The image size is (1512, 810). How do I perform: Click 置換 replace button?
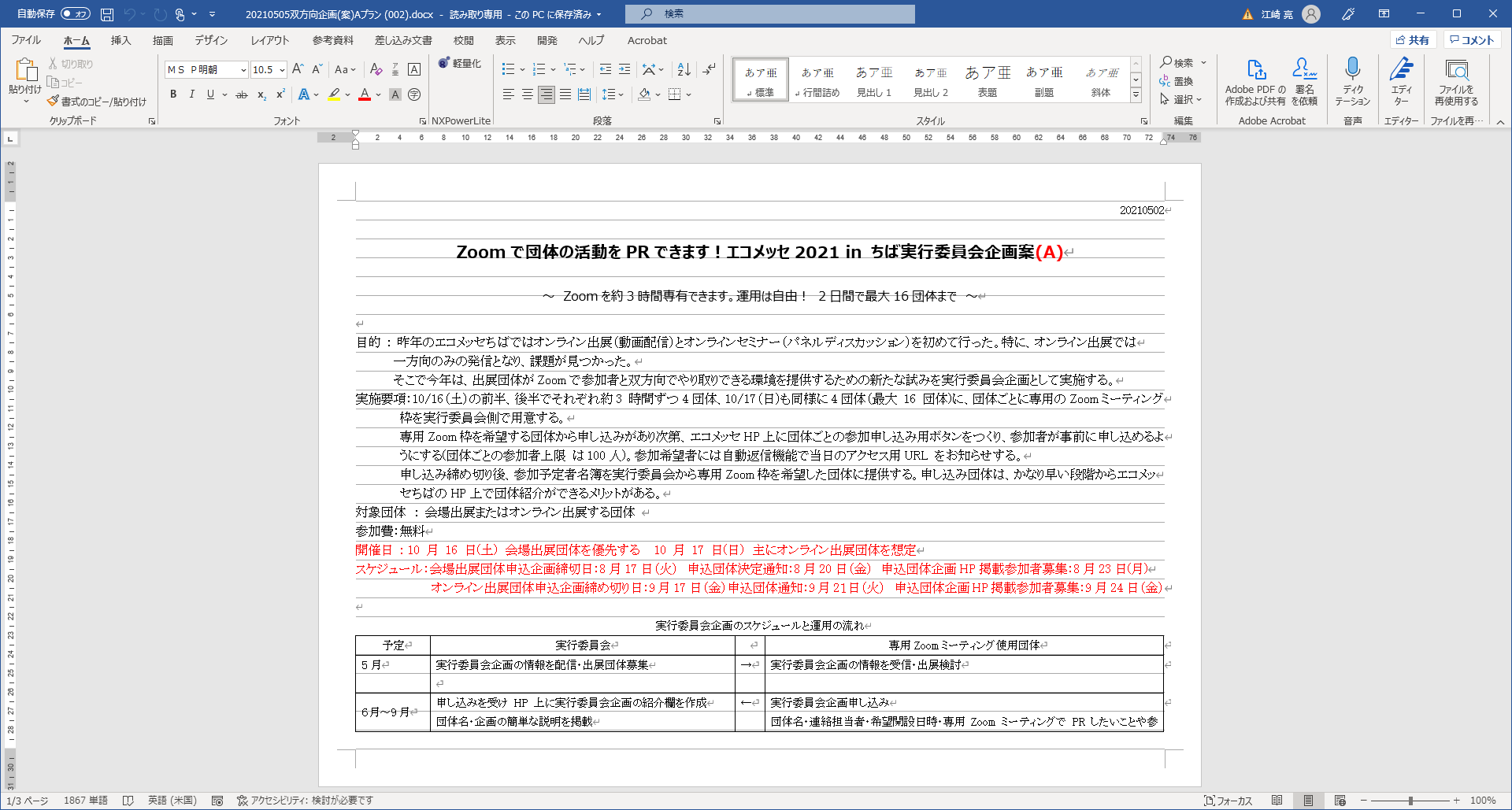click(x=1177, y=81)
